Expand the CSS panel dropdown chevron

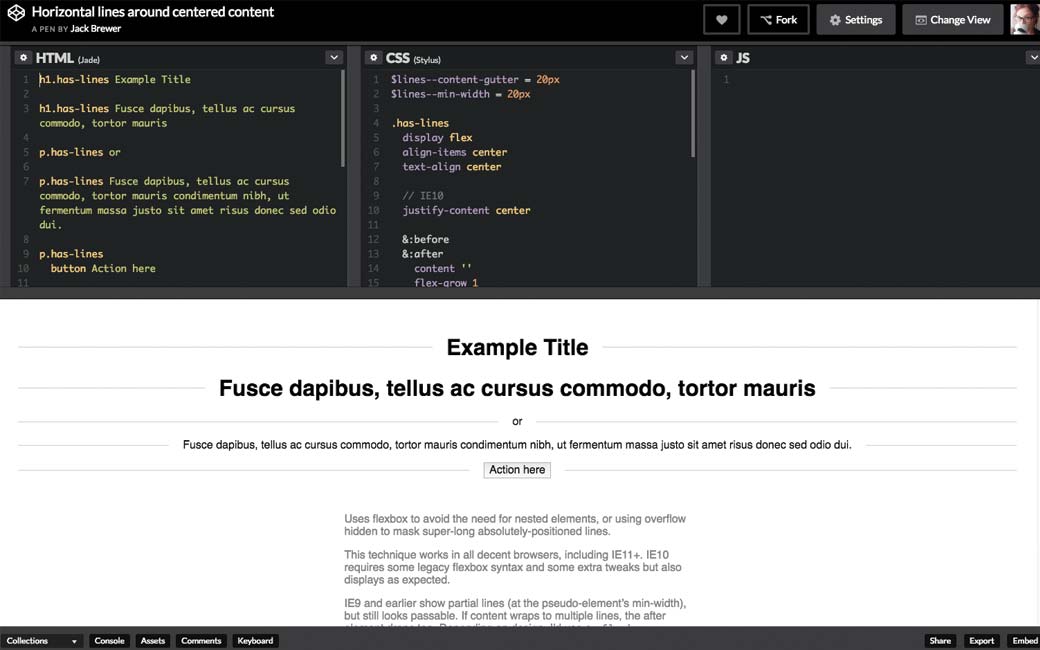684,58
